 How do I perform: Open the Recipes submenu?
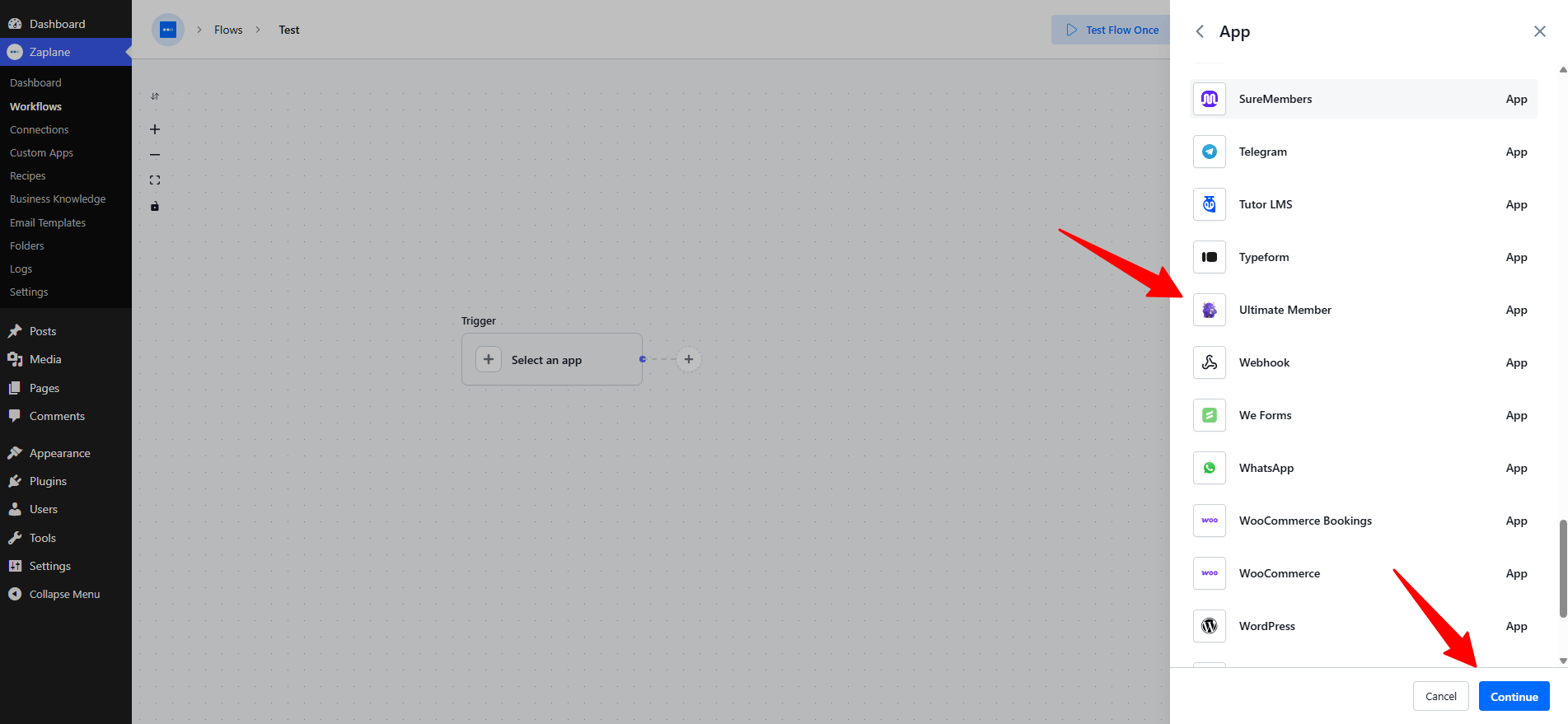28,175
